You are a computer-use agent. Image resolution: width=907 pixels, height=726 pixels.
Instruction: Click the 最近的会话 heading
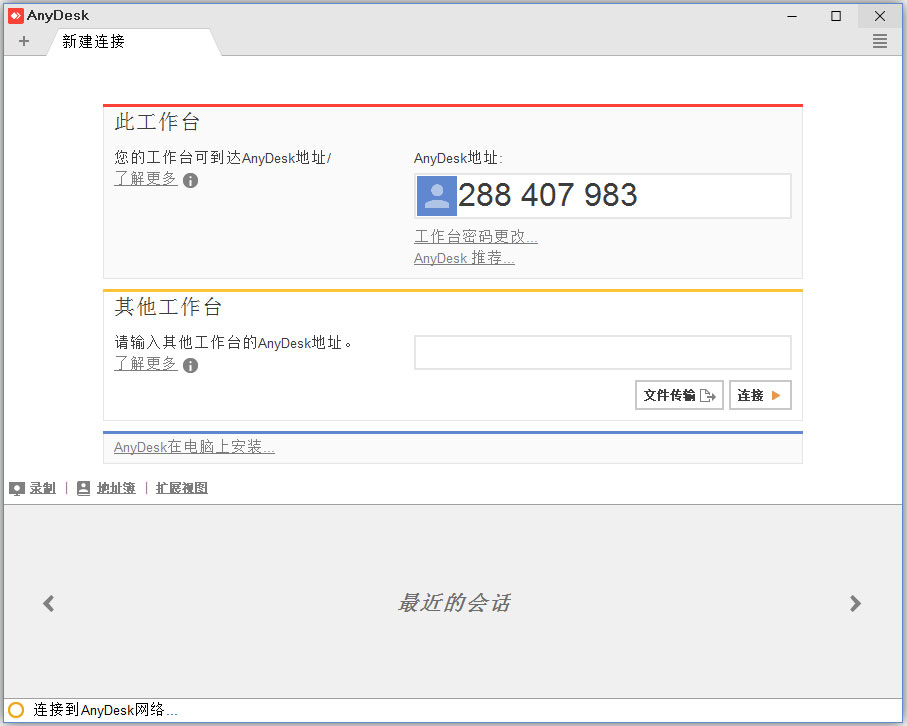pos(454,603)
